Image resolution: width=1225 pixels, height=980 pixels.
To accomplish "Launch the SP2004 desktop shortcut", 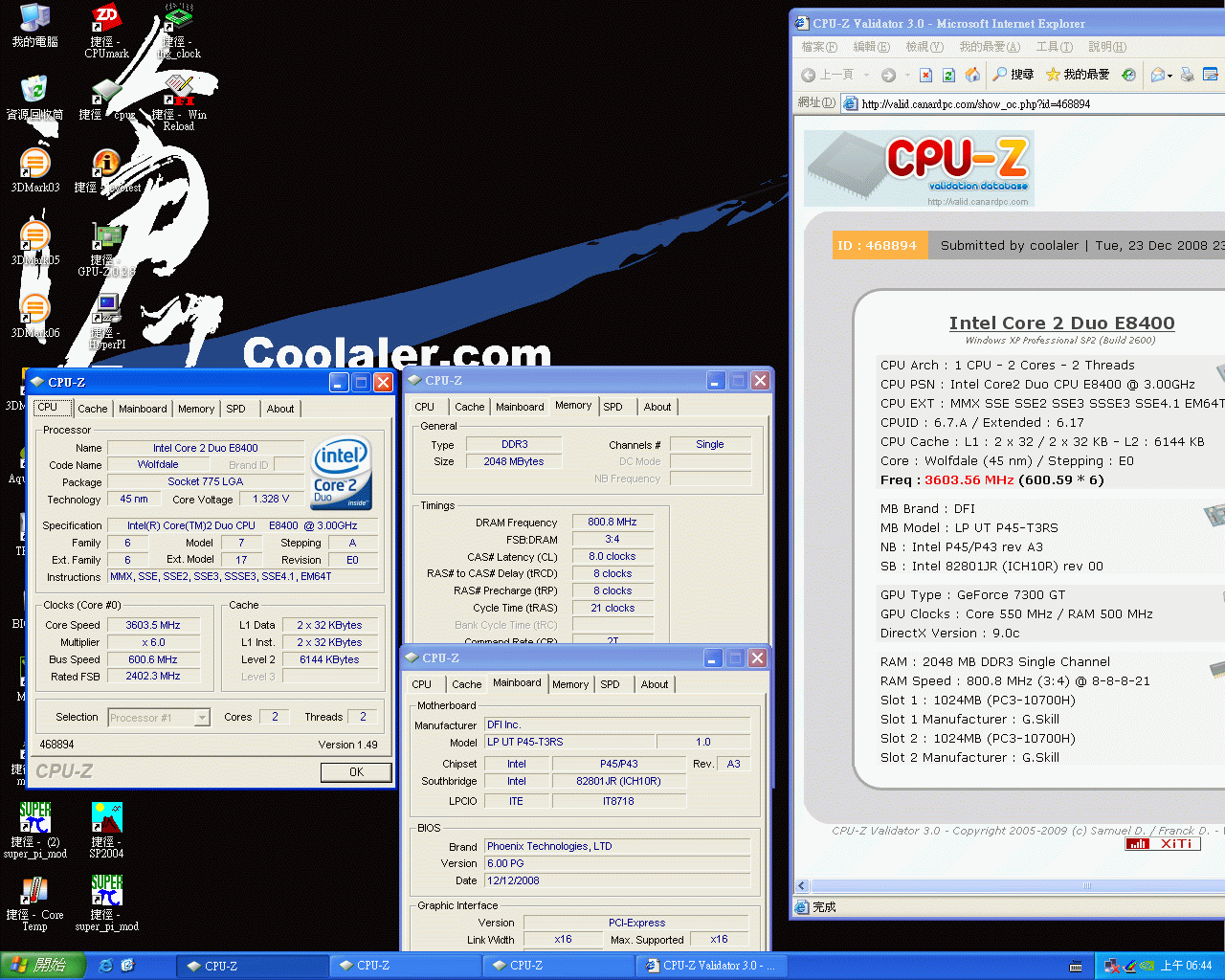I will (x=106, y=831).
